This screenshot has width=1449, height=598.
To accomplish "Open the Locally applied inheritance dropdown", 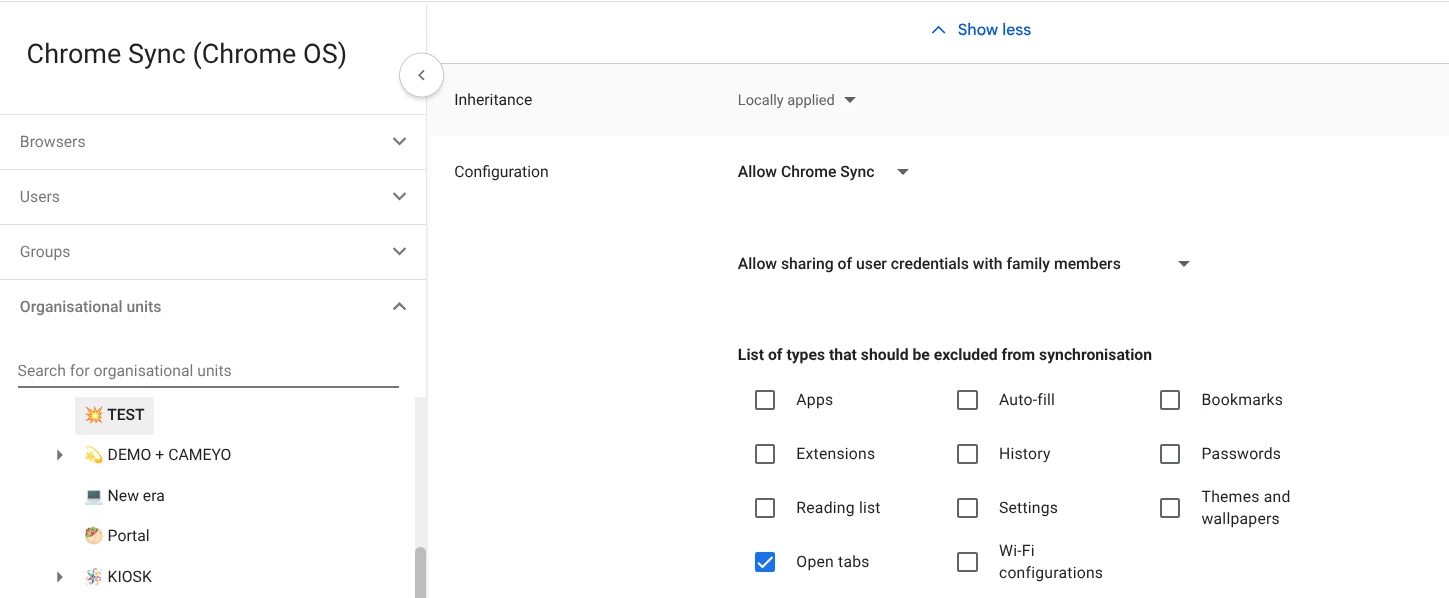I will pyautogui.click(x=797, y=100).
